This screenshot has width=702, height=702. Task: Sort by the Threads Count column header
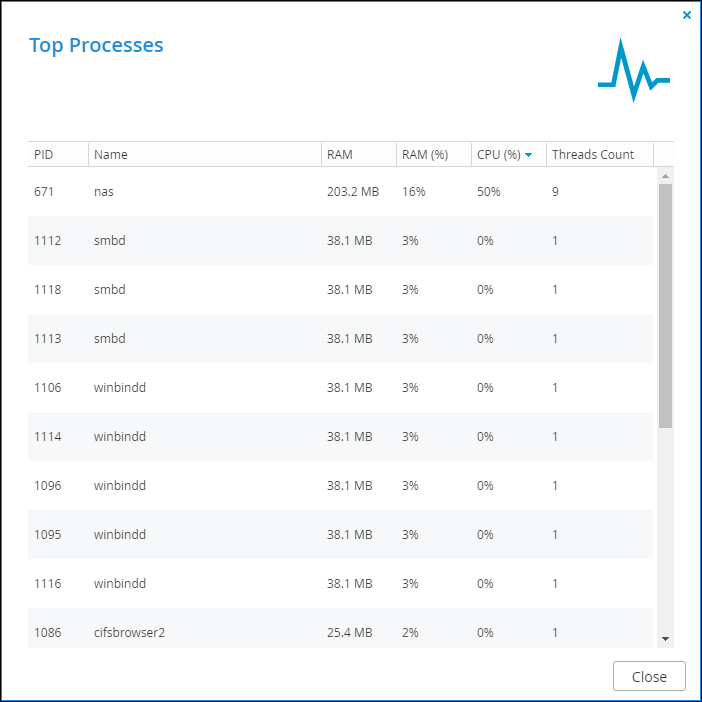pyautogui.click(x=600, y=154)
